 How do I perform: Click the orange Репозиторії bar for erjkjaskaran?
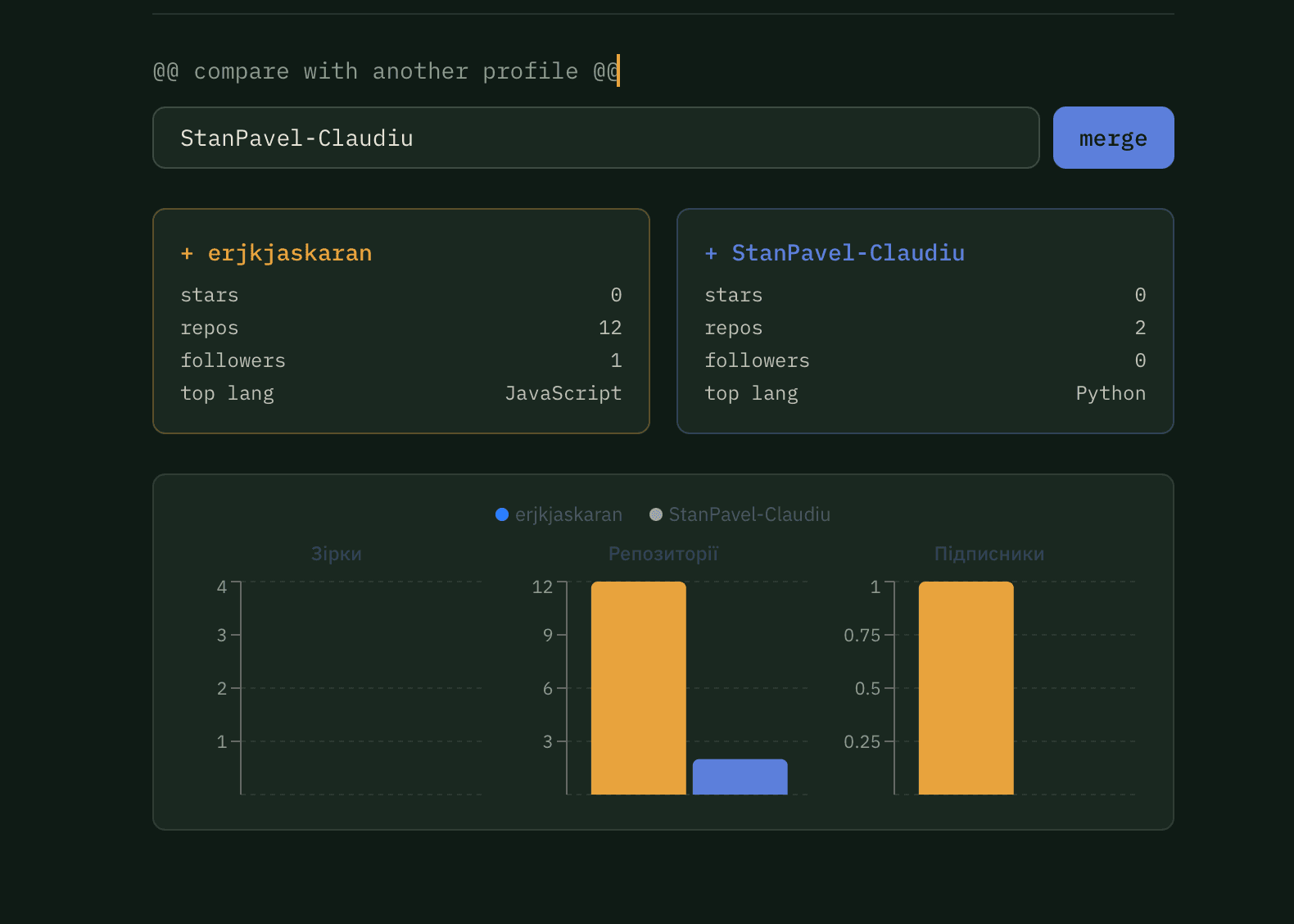[x=639, y=688]
